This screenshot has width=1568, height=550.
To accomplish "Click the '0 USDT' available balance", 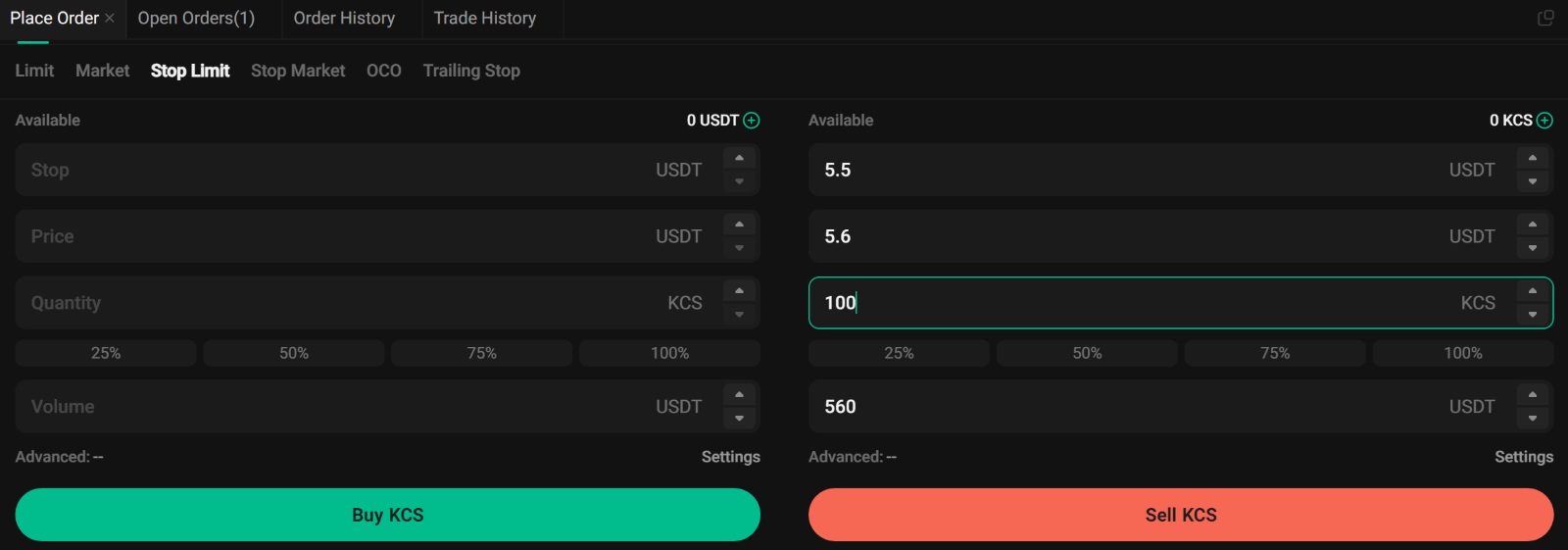I will [712, 121].
